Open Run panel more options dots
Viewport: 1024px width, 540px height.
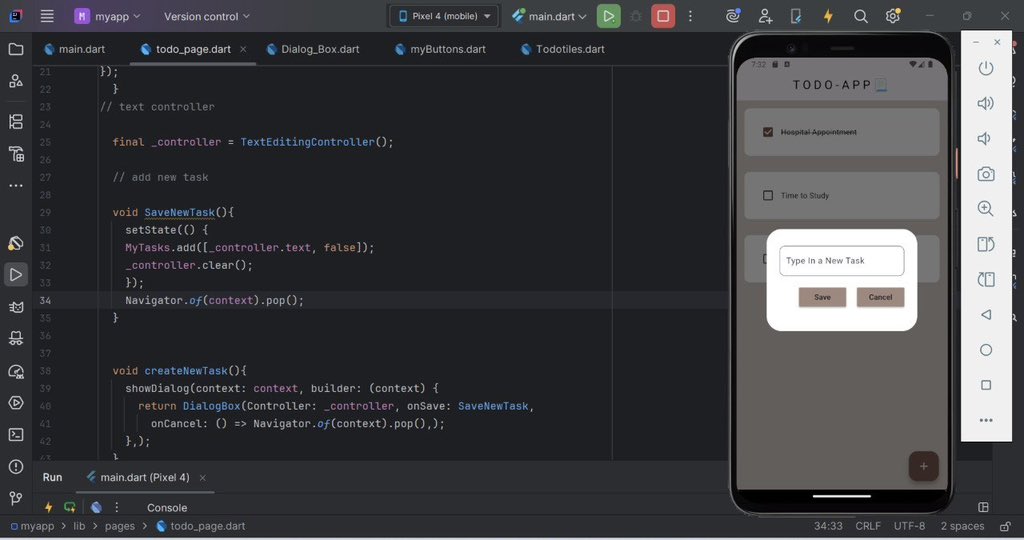116,507
